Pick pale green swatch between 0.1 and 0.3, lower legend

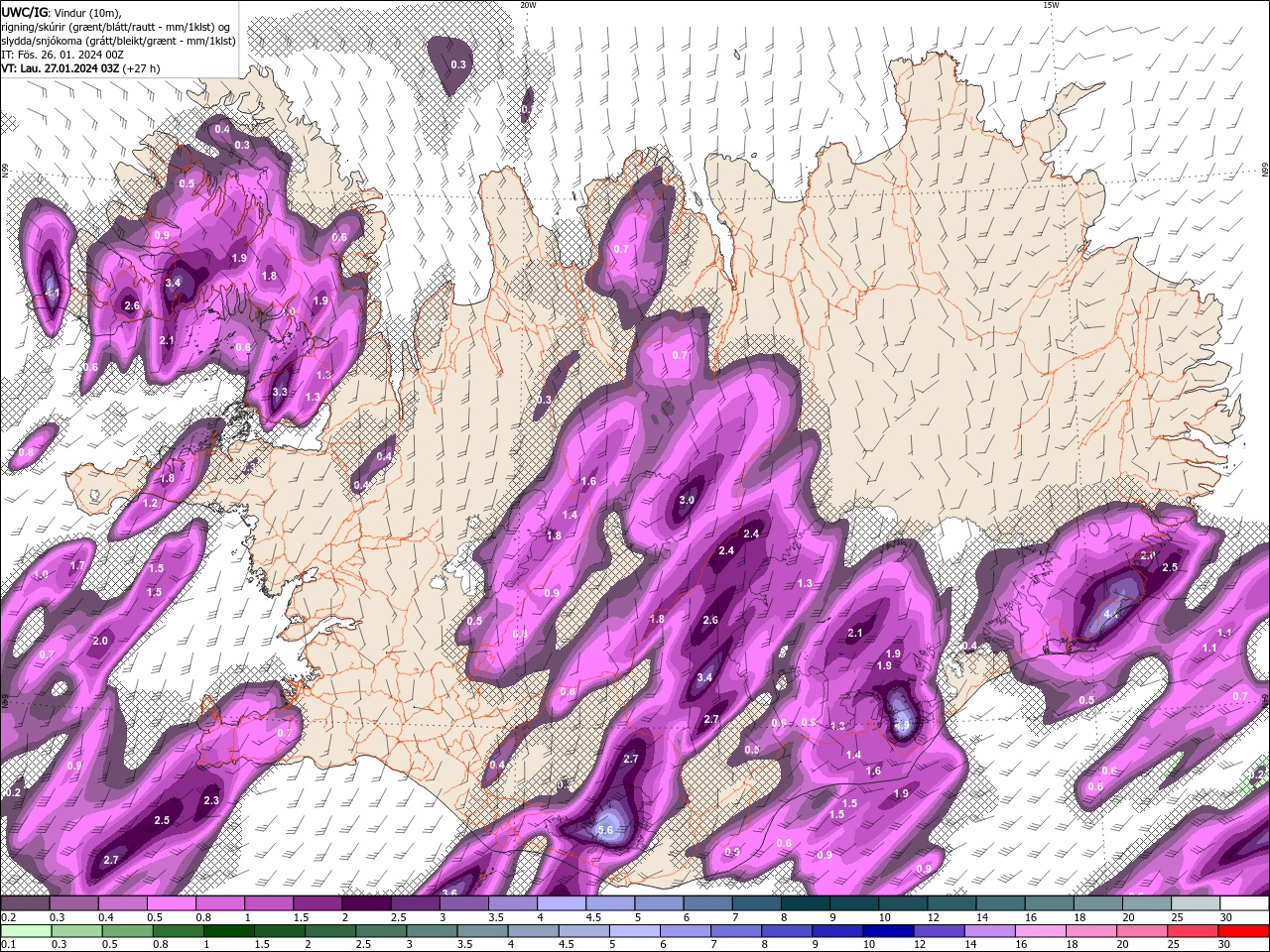click(x=25, y=931)
